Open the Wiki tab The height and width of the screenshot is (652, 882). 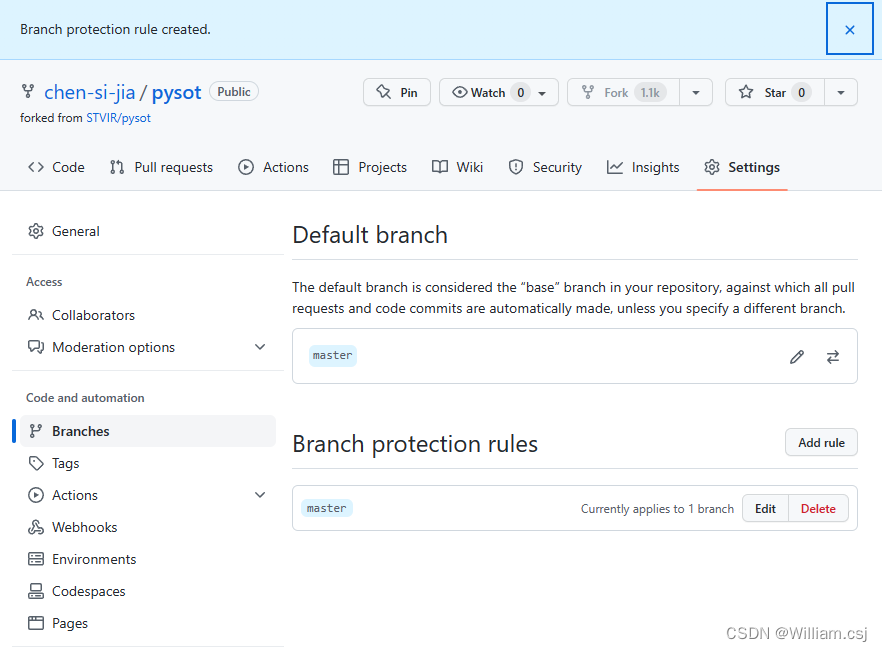[x=457, y=167]
